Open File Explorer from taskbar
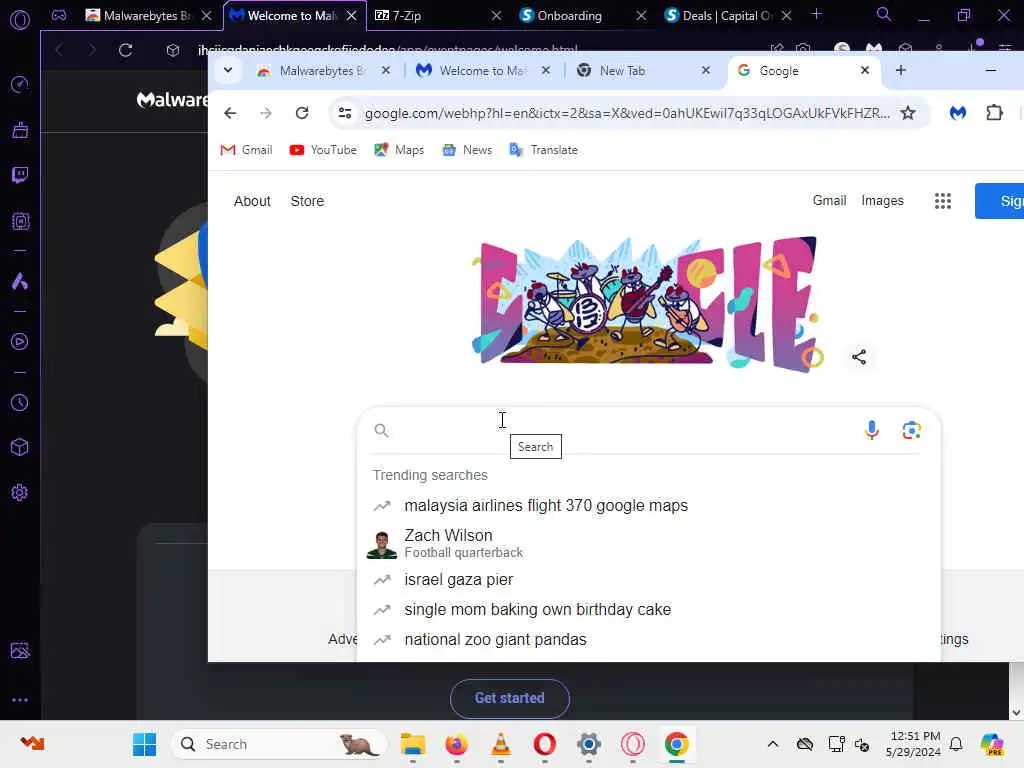Image resolution: width=1024 pixels, height=768 pixels. click(x=413, y=744)
